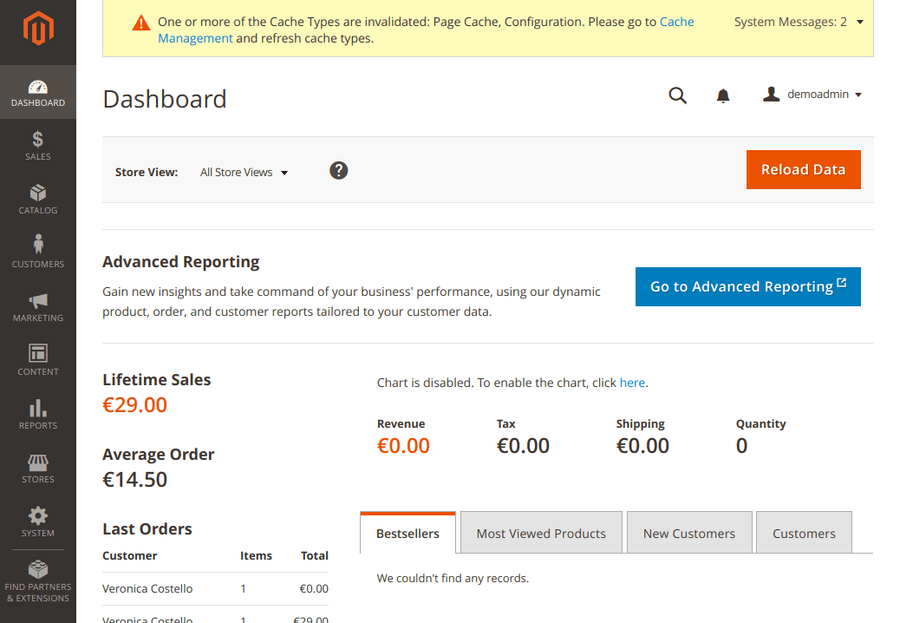This screenshot has height=623, width=900.
Task: Click the Customer column header
Action: (130, 556)
